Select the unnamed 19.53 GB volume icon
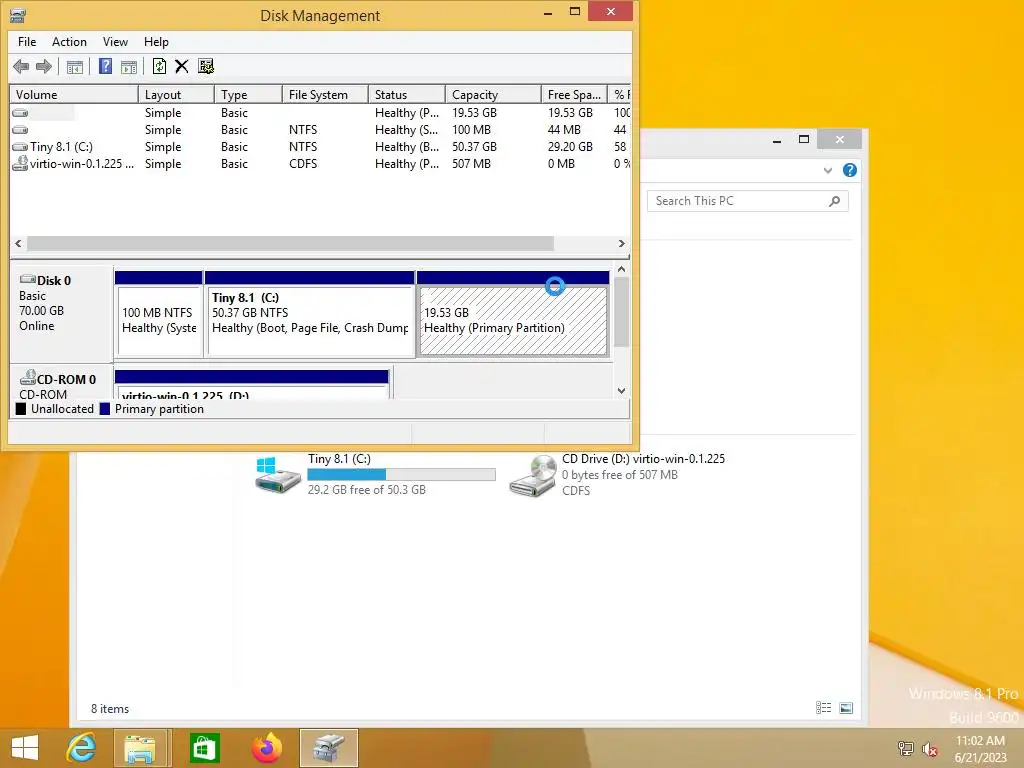 (x=20, y=113)
